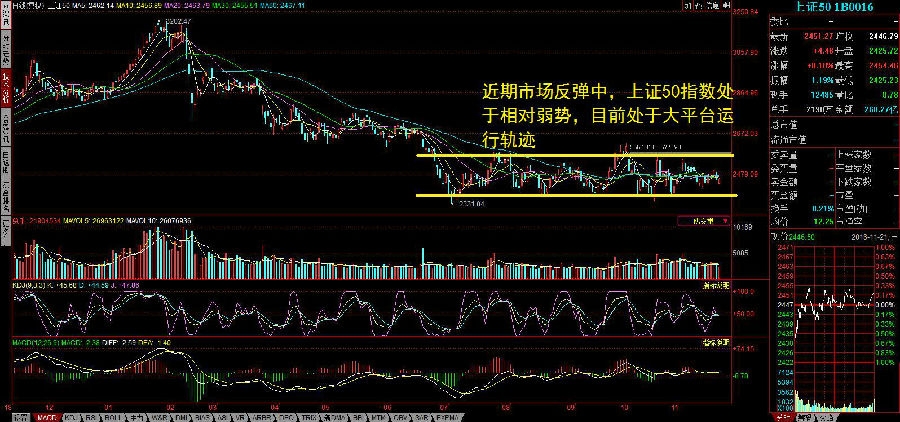Screen dimensions: 900x422
Task: Select the KDJ tab beside MACD
Action: tap(72, 417)
